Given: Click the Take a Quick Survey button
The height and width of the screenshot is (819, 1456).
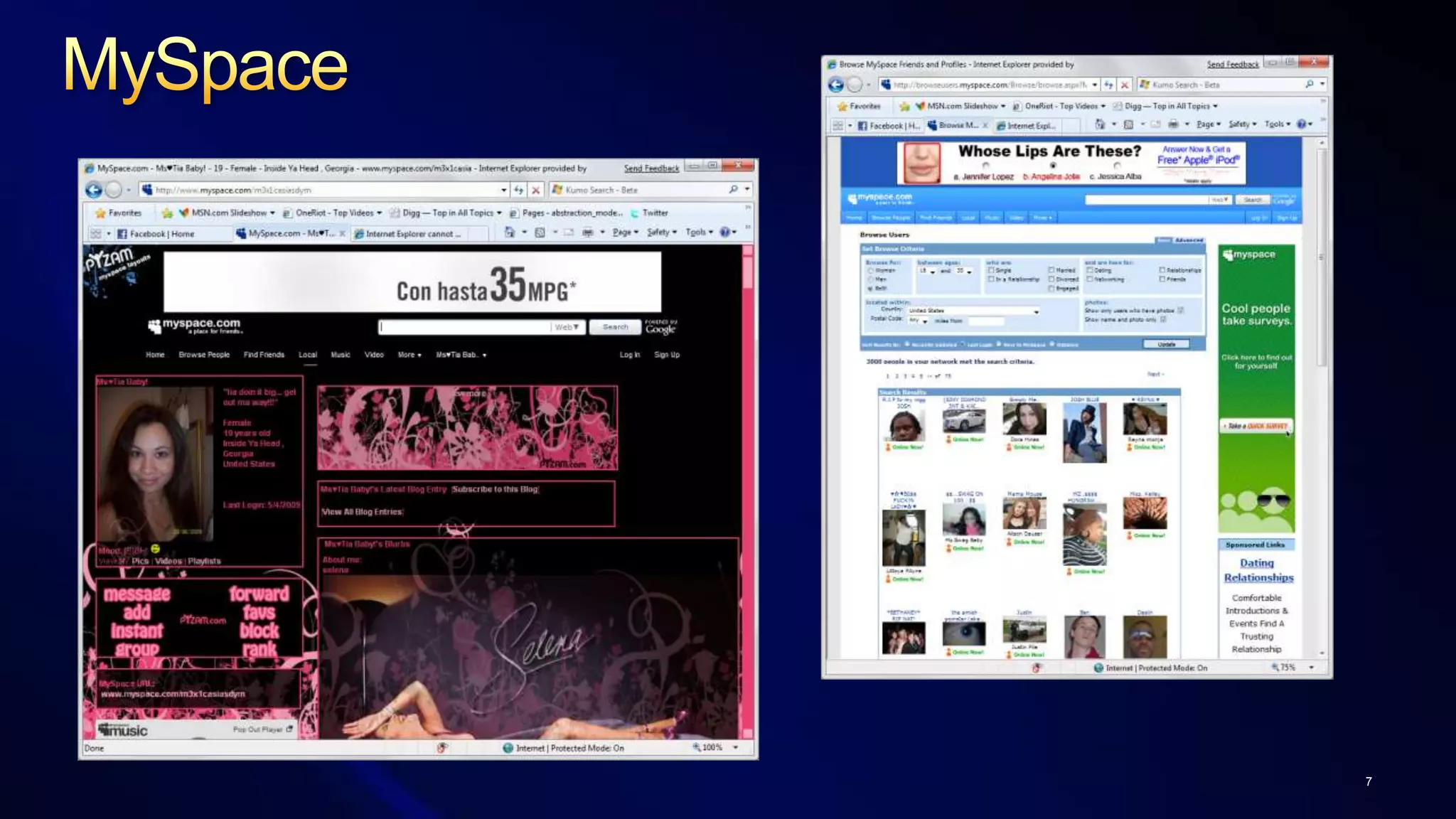Looking at the screenshot, I should (1256, 426).
